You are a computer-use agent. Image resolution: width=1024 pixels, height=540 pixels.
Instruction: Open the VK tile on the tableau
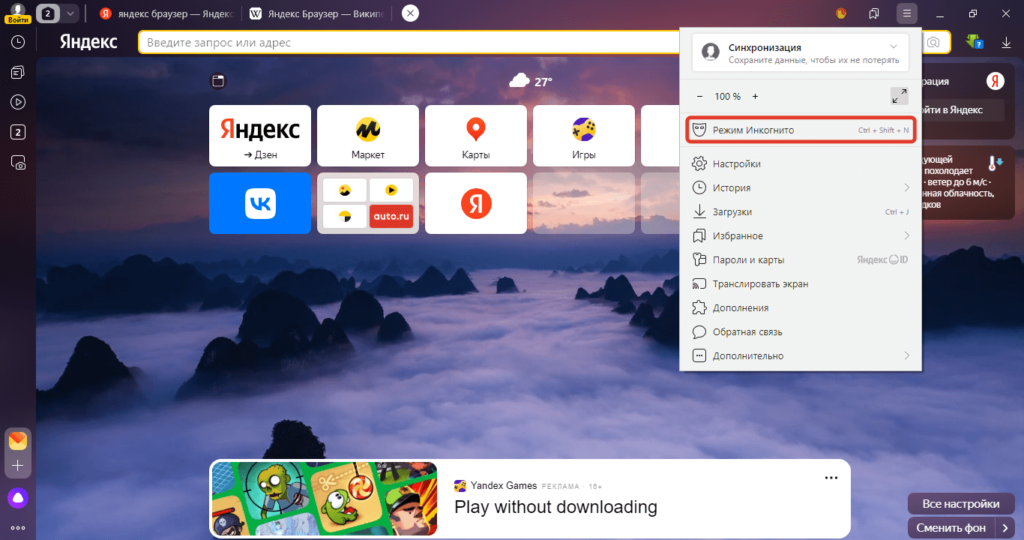point(259,203)
